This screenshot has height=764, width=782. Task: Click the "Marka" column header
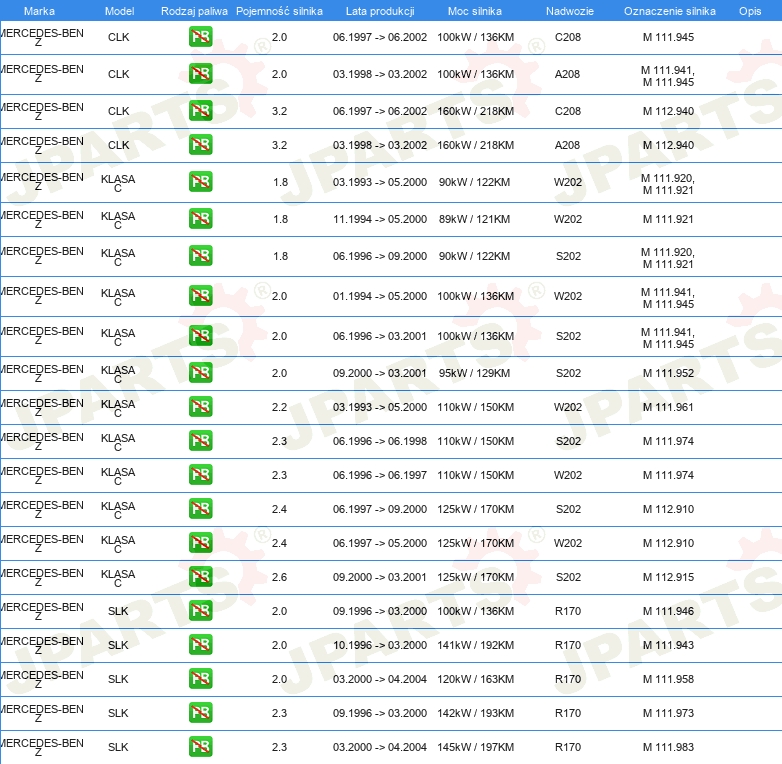pos(39,11)
